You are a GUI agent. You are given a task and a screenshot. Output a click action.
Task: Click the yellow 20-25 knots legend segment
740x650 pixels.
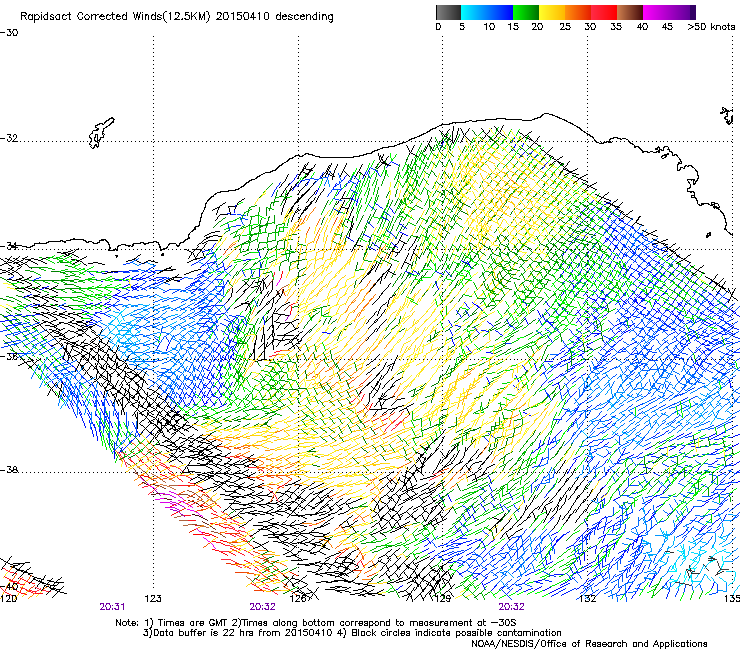[552, 12]
